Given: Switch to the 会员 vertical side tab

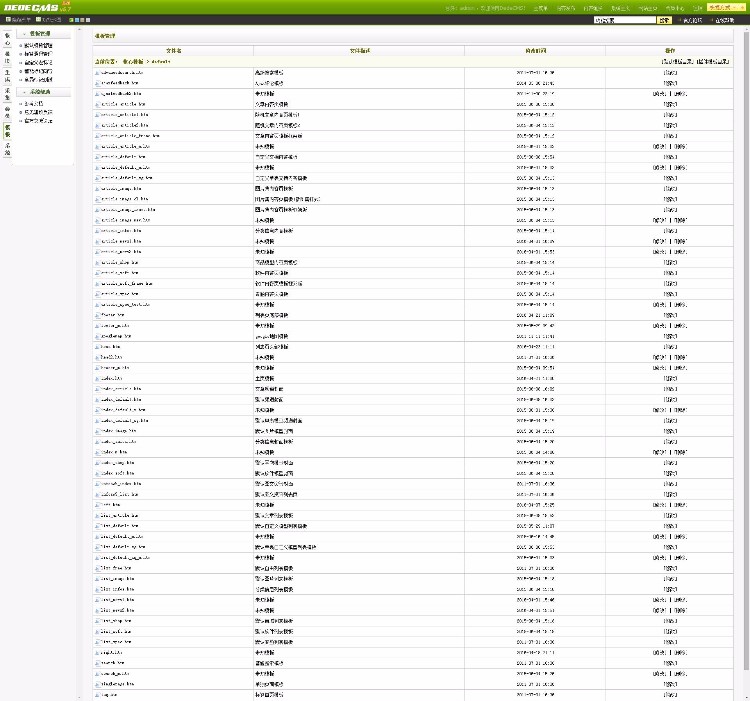Looking at the screenshot, I should (x=7, y=112).
